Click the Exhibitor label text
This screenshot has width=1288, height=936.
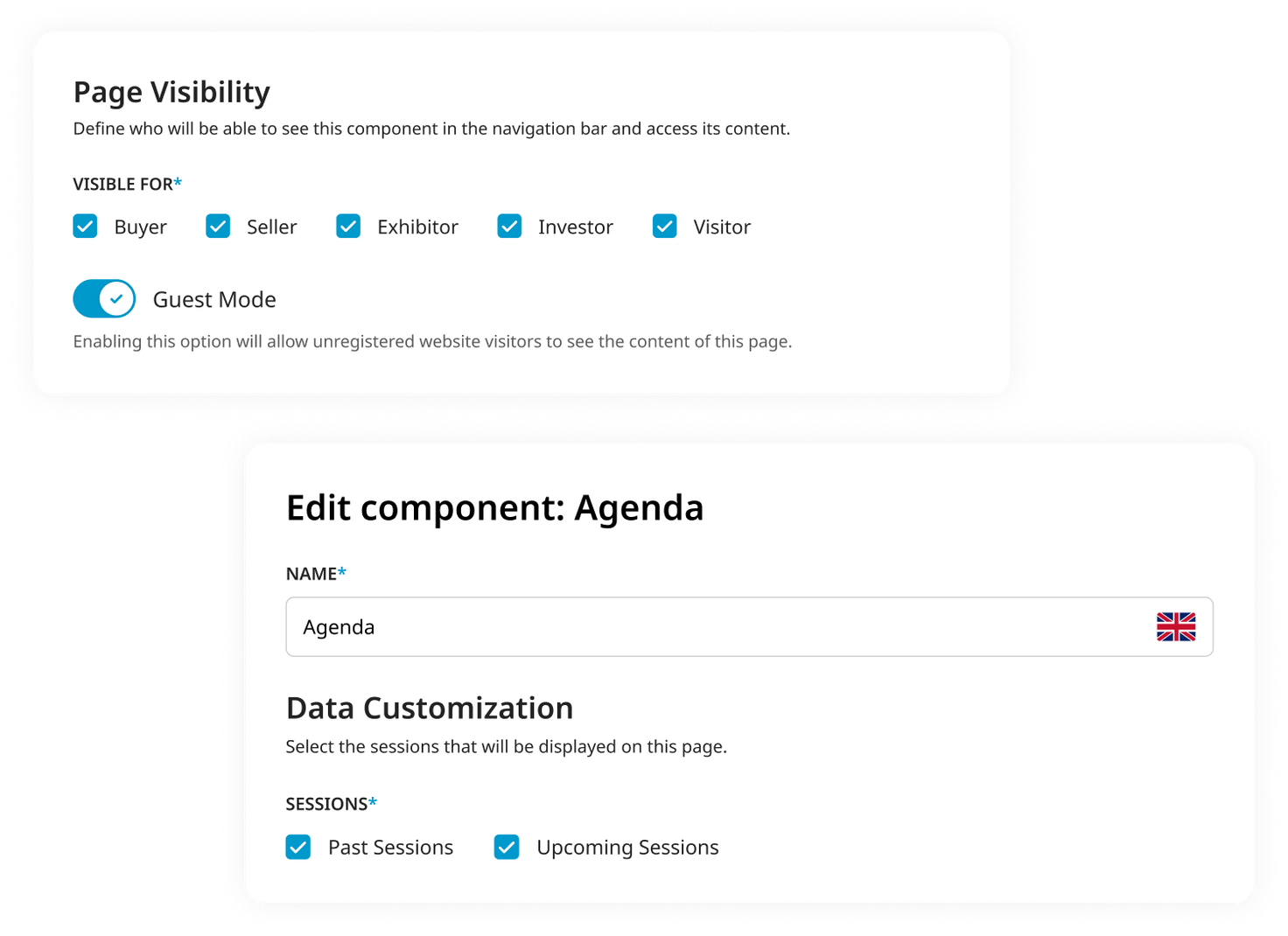[417, 227]
